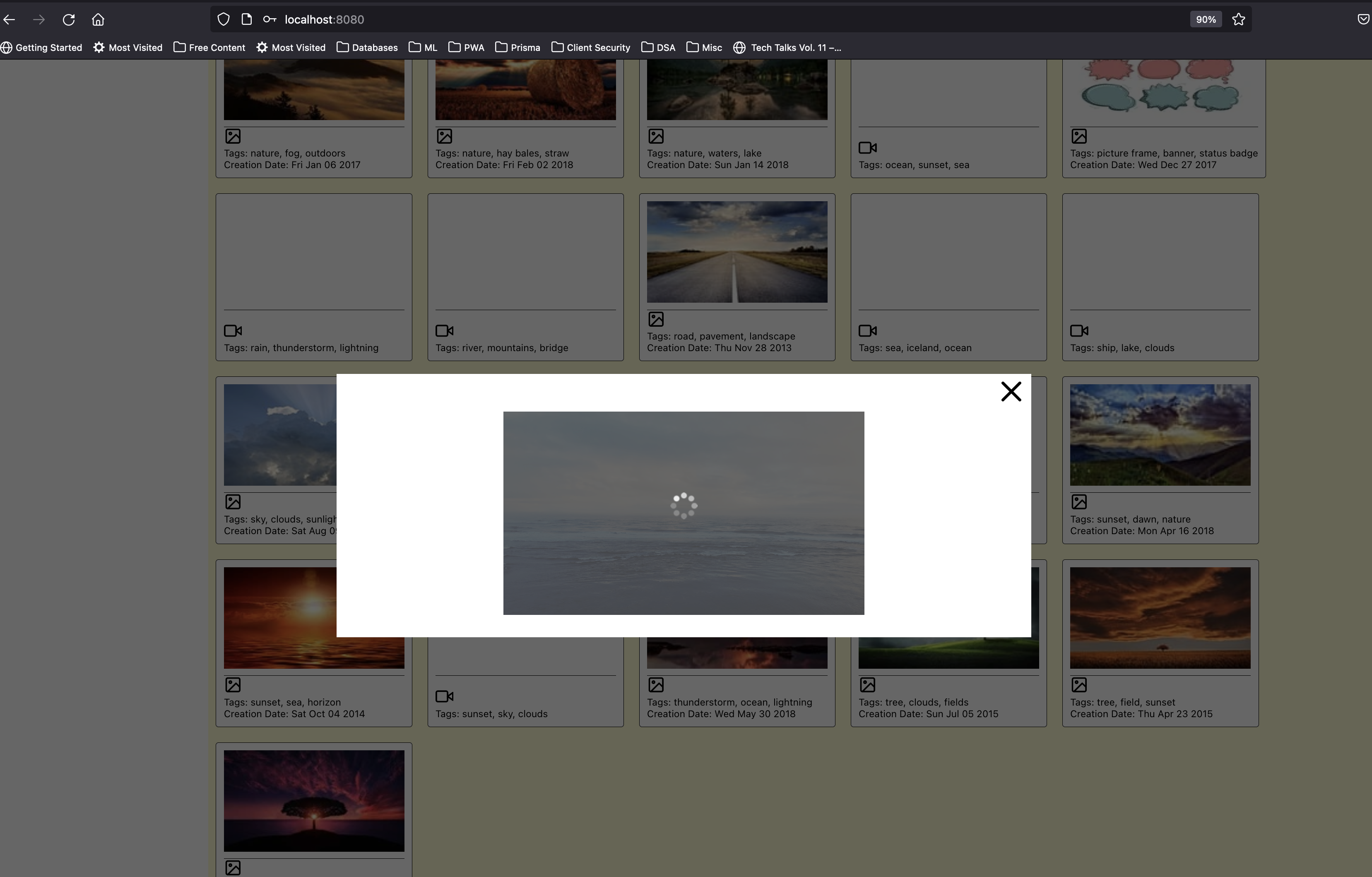Viewport: 1372px width, 877px height.
Task: Close the video preview modal
Action: (x=1011, y=391)
